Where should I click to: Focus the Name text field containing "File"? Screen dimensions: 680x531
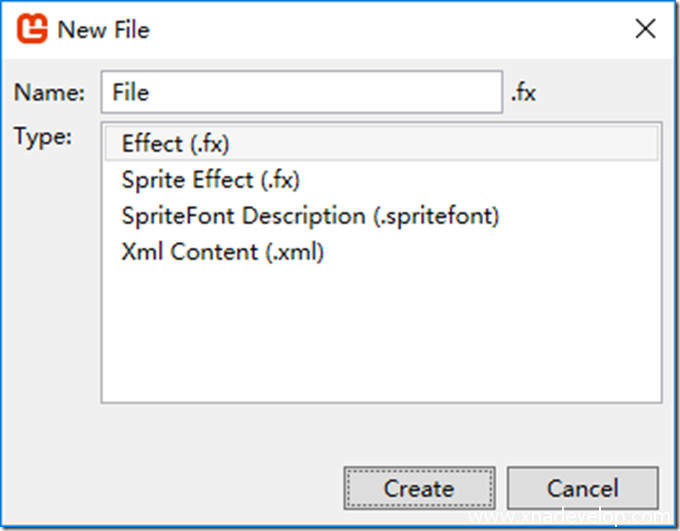pyautogui.click(x=300, y=93)
